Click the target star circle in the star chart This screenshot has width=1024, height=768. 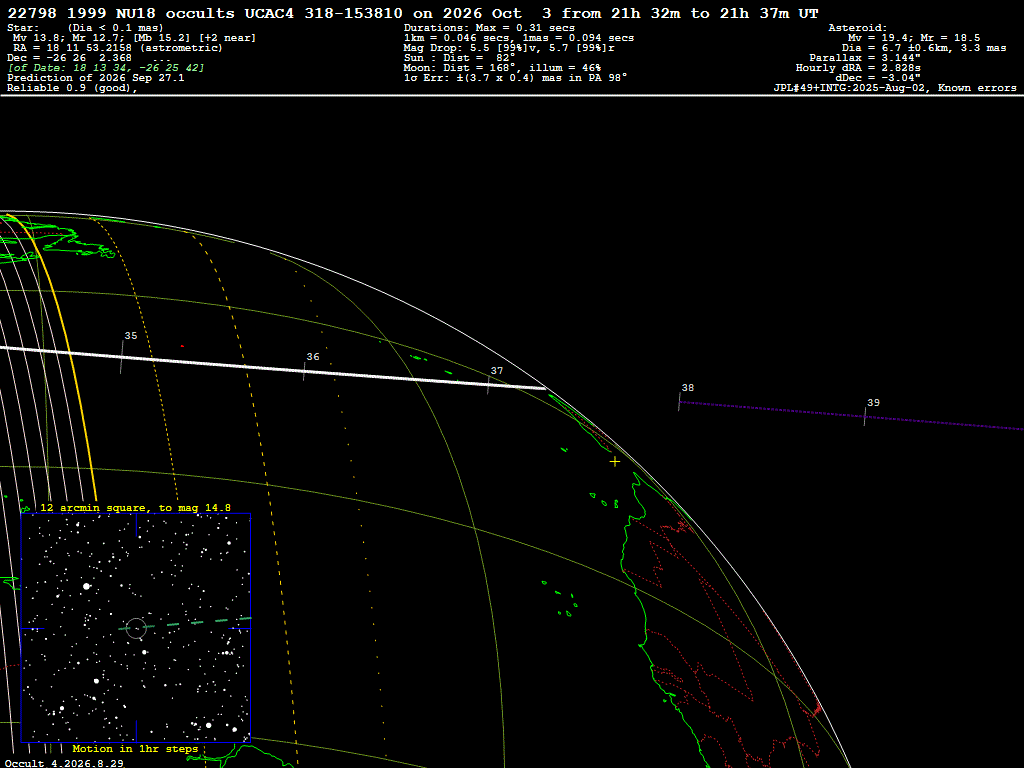click(136, 628)
